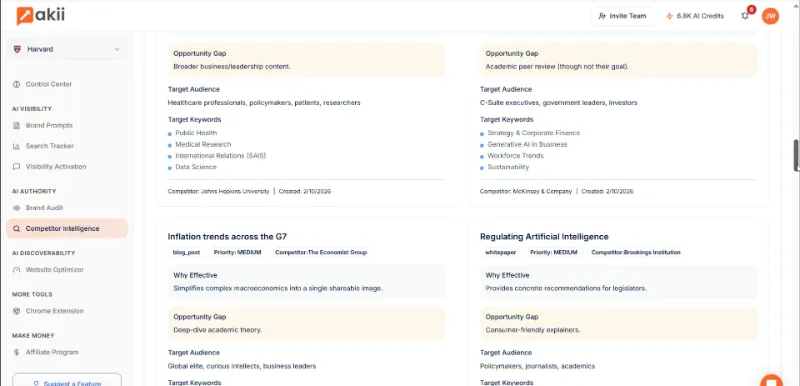Click 'Global elite, curious intellects' audience text
The image size is (800, 386).
click(242, 366)
